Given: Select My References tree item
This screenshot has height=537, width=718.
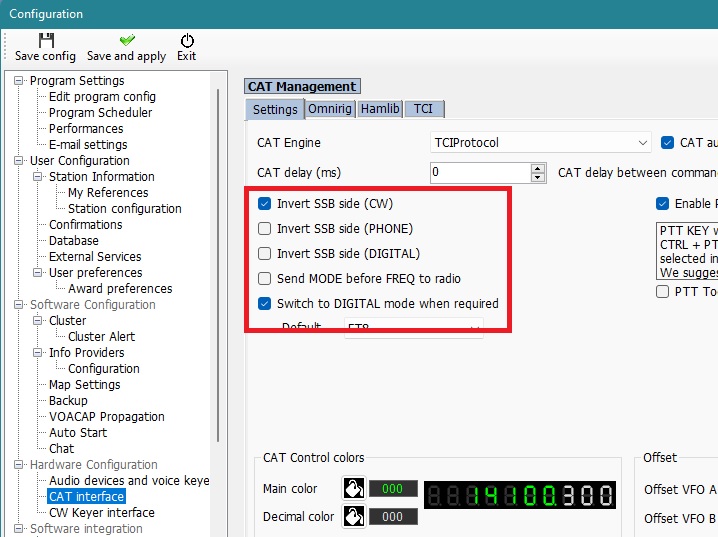Looking at the screenshot, I should click(108, 193).
